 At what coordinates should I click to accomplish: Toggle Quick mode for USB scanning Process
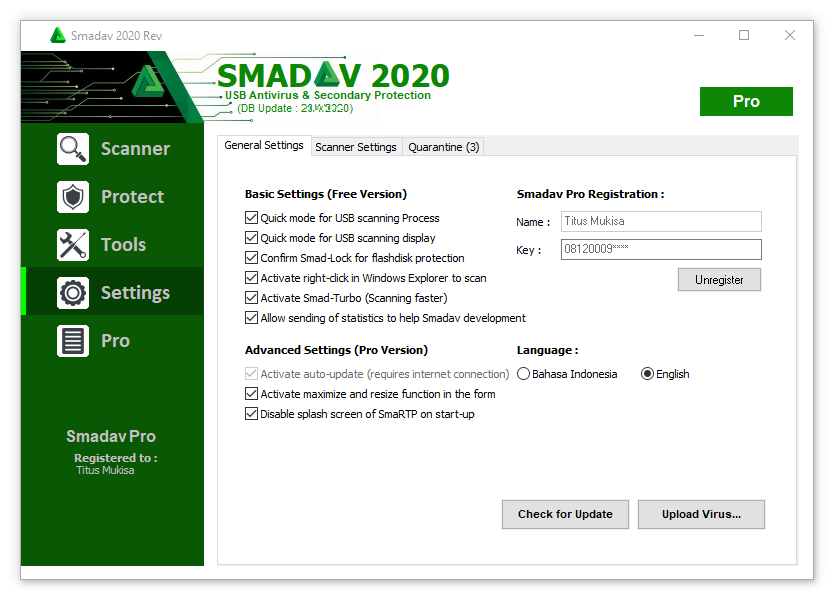coord(251,218)
